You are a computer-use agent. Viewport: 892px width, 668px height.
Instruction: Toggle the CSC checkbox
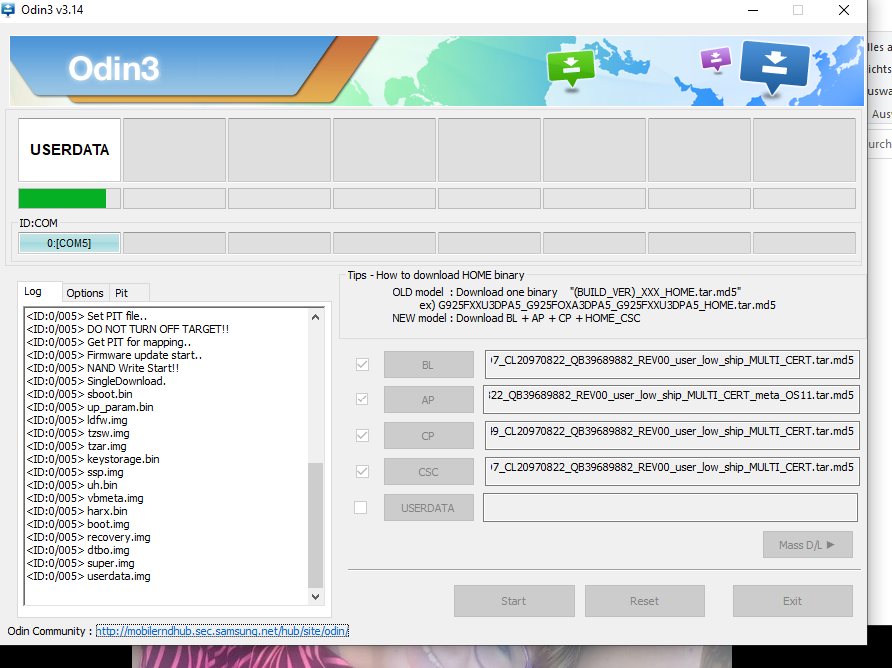coord(362,471)
